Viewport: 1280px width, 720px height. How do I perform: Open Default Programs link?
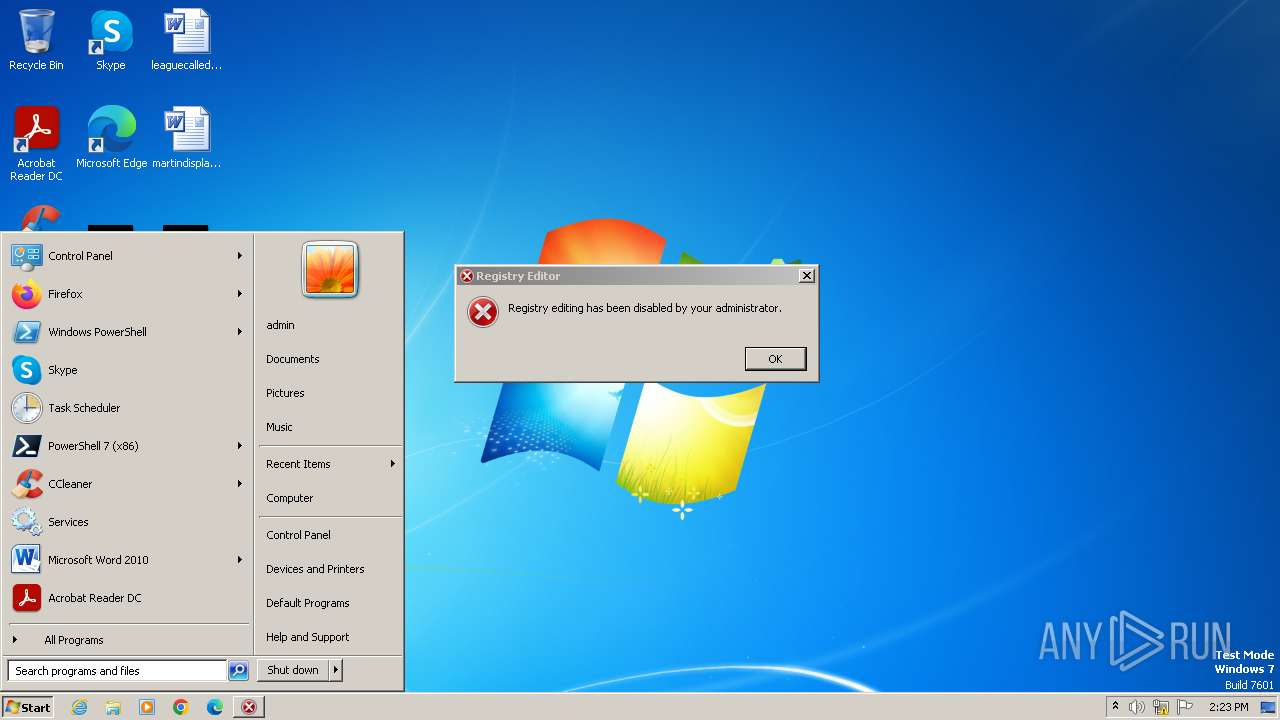307,603
